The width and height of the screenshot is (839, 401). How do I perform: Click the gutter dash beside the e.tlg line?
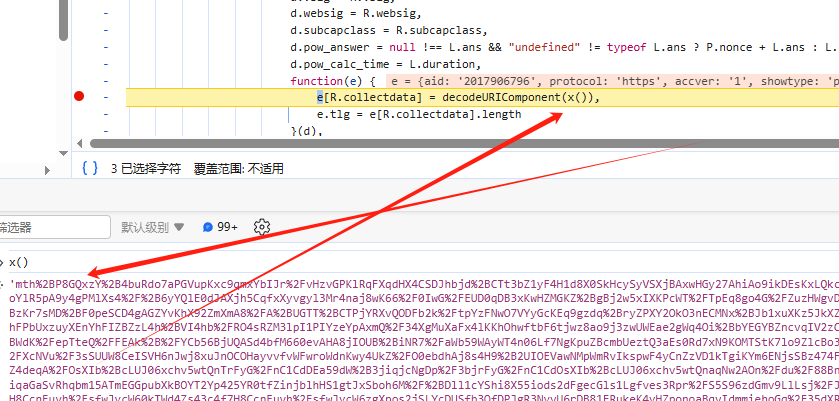click(x=106, y=115)
